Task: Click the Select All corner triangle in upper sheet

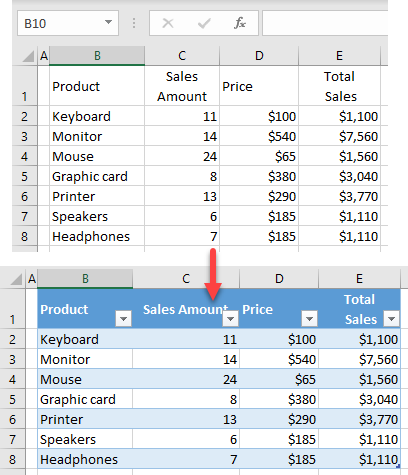Action: (28, 56)
